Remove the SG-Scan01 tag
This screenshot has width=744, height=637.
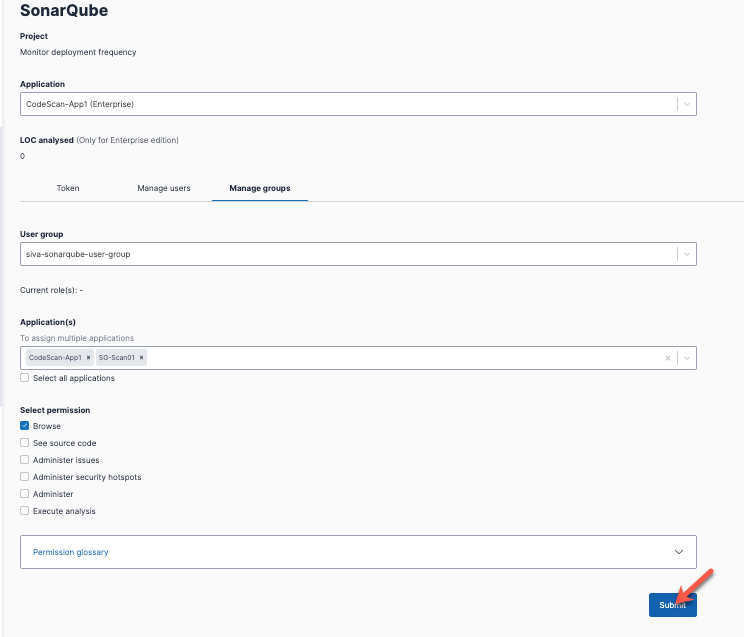tap(141, 357)
